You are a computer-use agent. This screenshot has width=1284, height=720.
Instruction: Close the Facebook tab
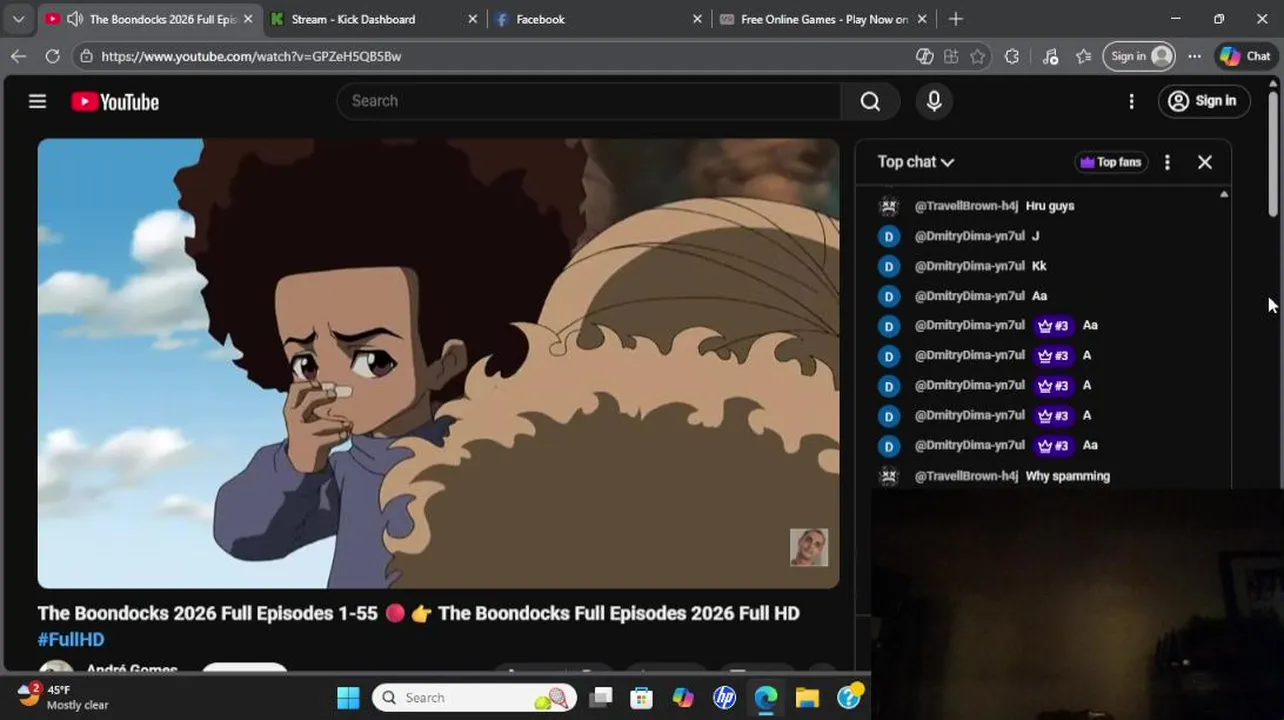coord(697,19)
